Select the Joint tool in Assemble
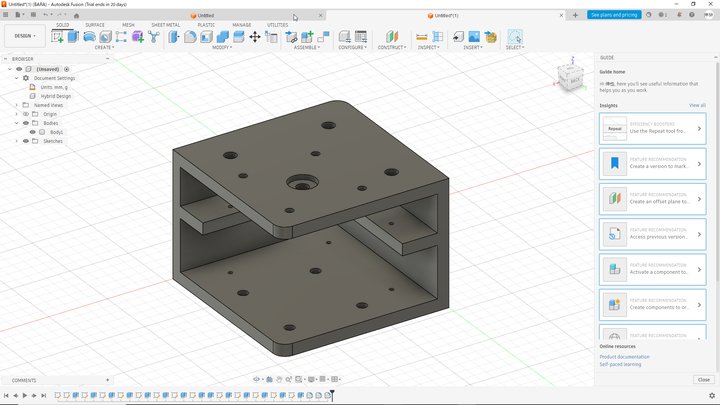Viewport: 720px width, 405px height. (324, 37)
